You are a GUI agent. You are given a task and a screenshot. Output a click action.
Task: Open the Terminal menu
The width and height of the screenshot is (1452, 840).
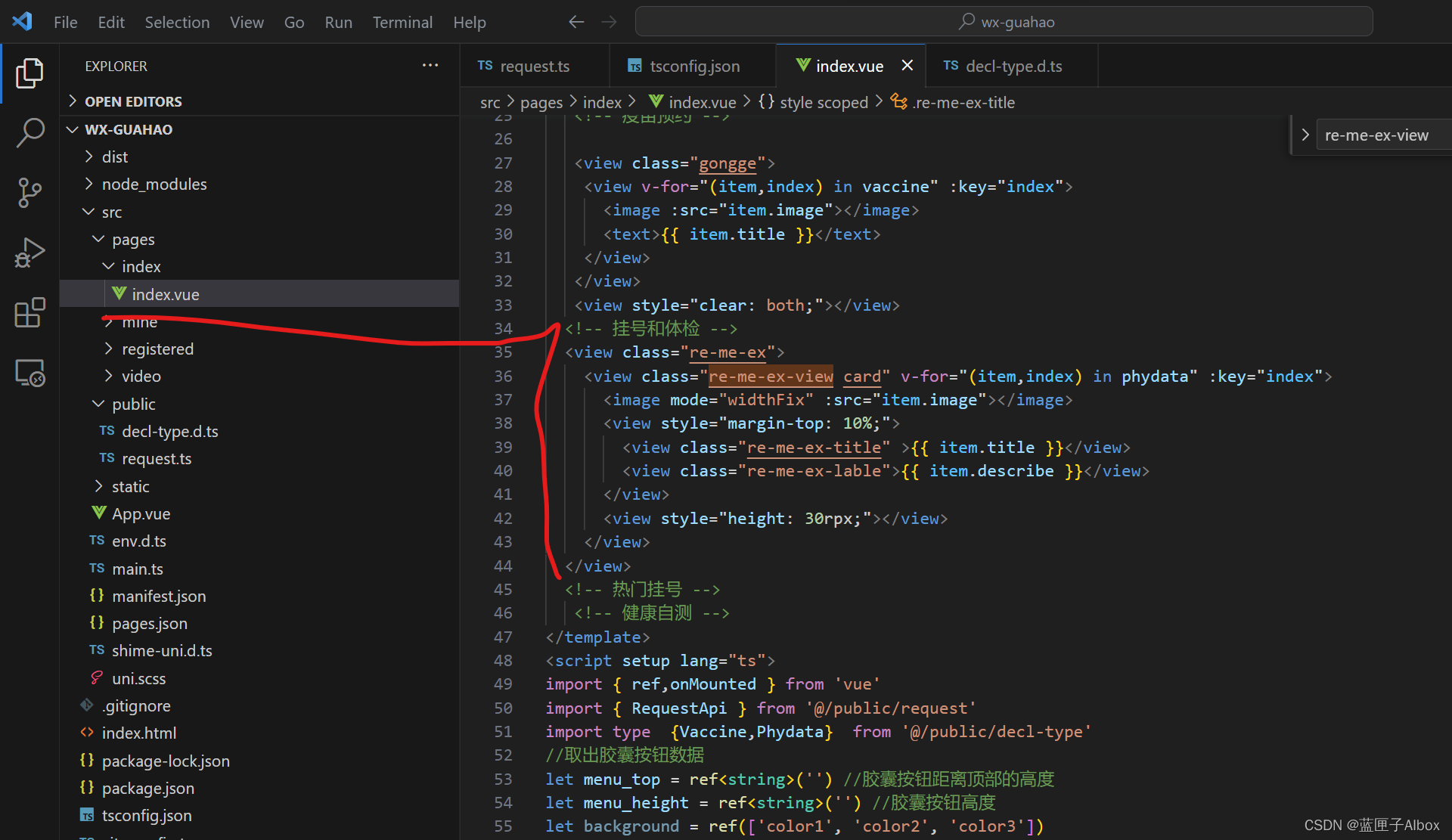[402, 22]
